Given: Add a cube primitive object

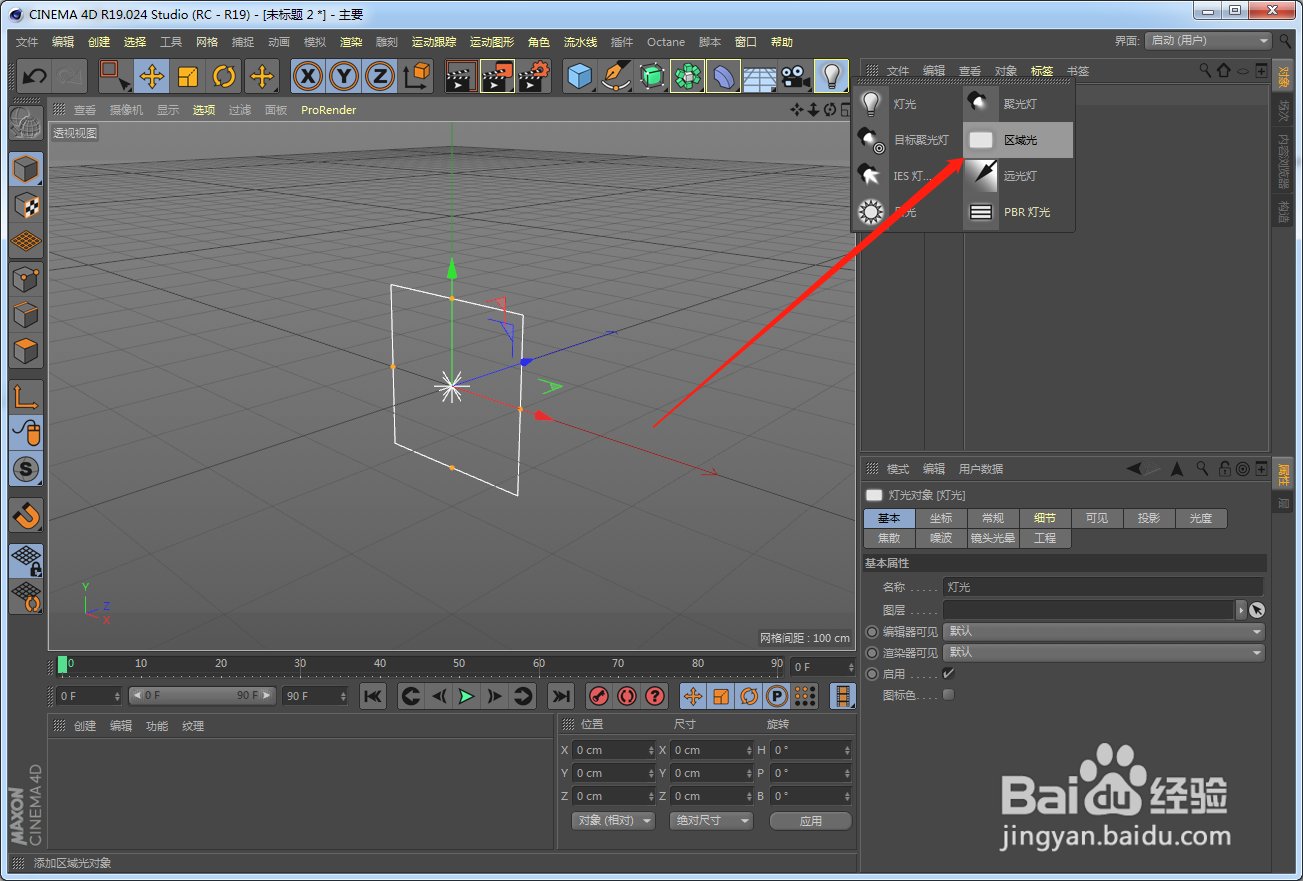Looking at the screenshot, I should click(580, 76).
